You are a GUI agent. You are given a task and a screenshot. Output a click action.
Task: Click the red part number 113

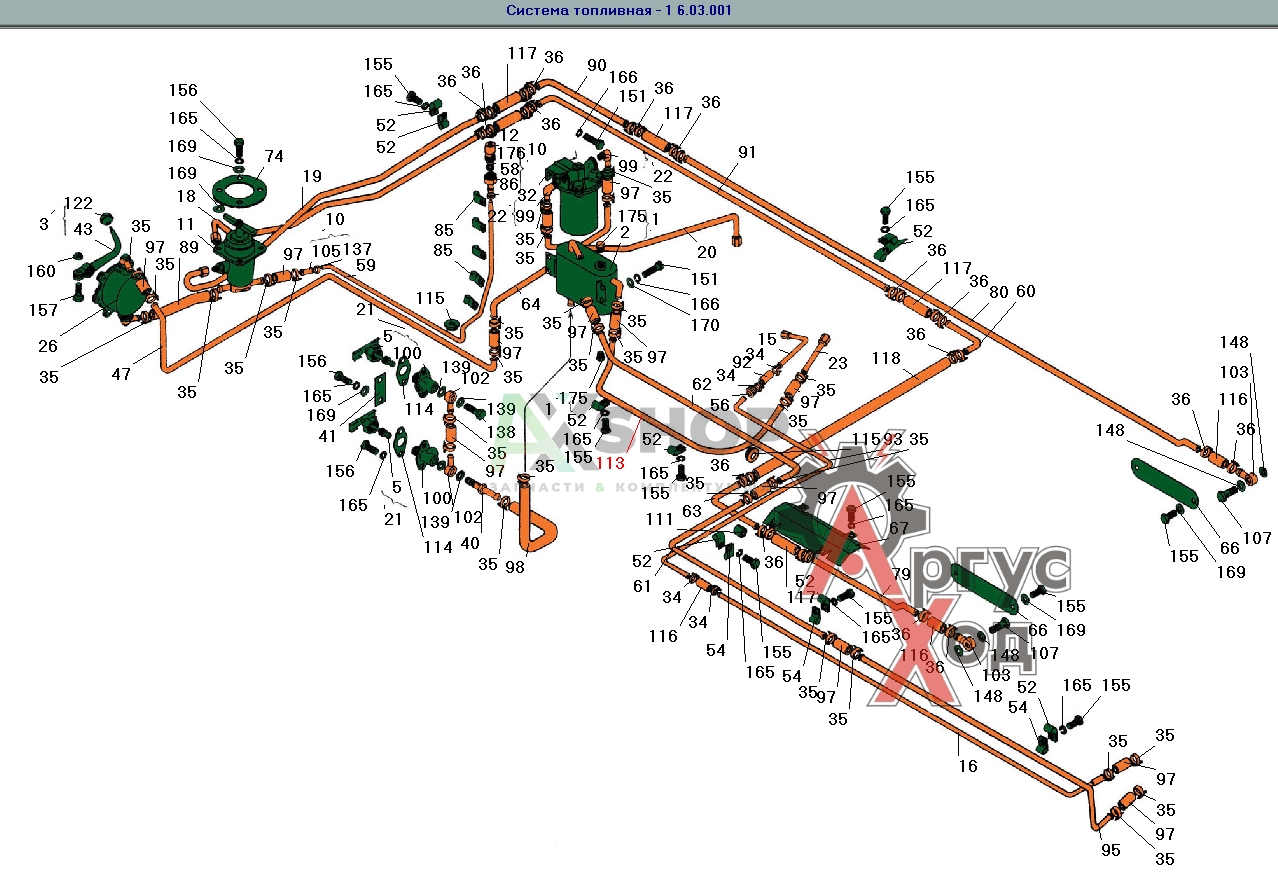(609, 463)
